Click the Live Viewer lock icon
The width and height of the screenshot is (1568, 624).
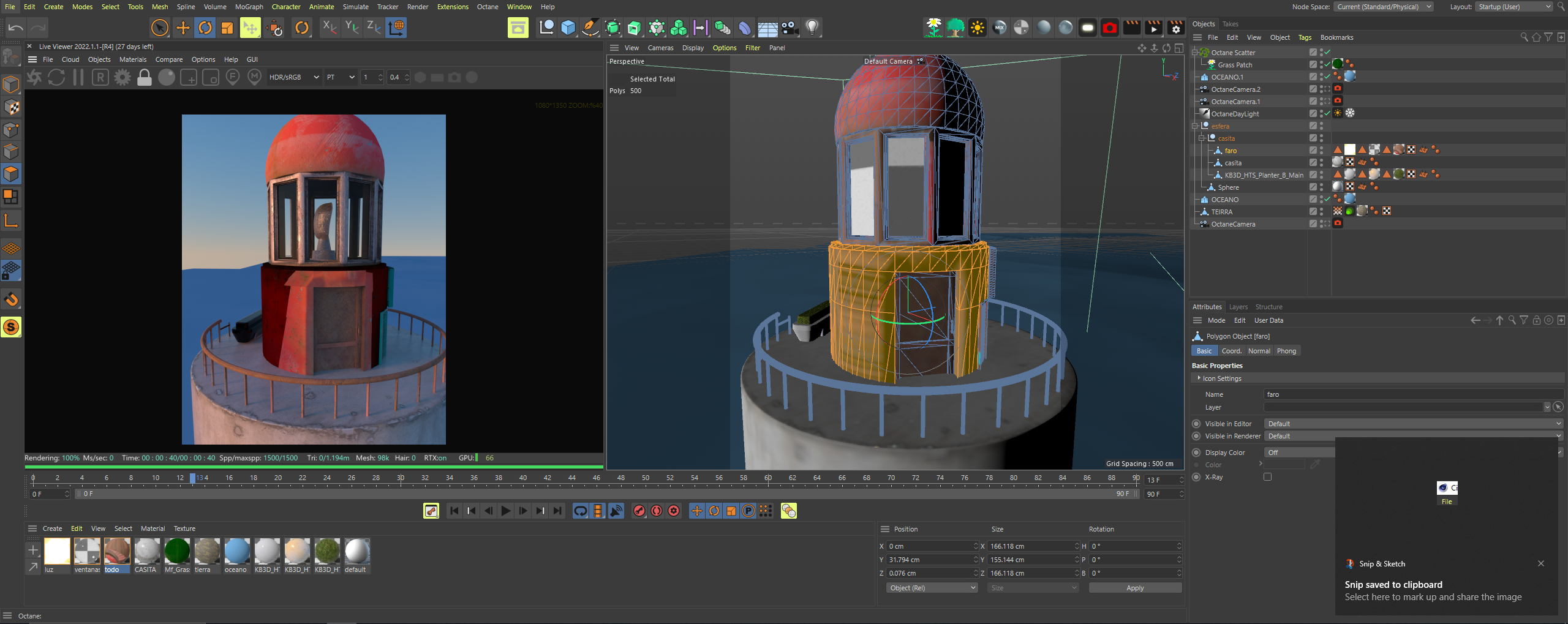pyautogui.click(x=145, y=78)
